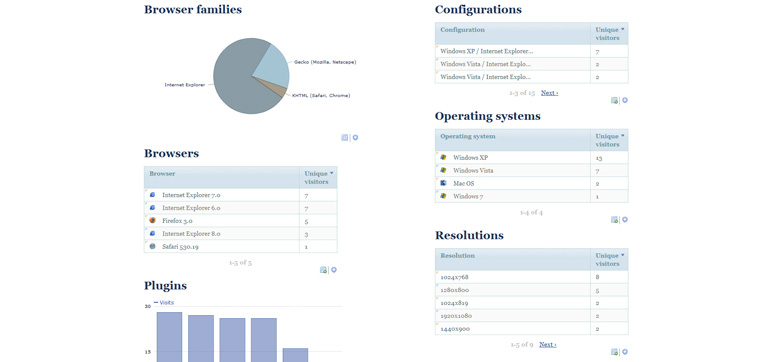This screenshot has width=774, height=362.
Task: Click the Firefox 3.0 browser icon
Action: click(x=153, y=220)
